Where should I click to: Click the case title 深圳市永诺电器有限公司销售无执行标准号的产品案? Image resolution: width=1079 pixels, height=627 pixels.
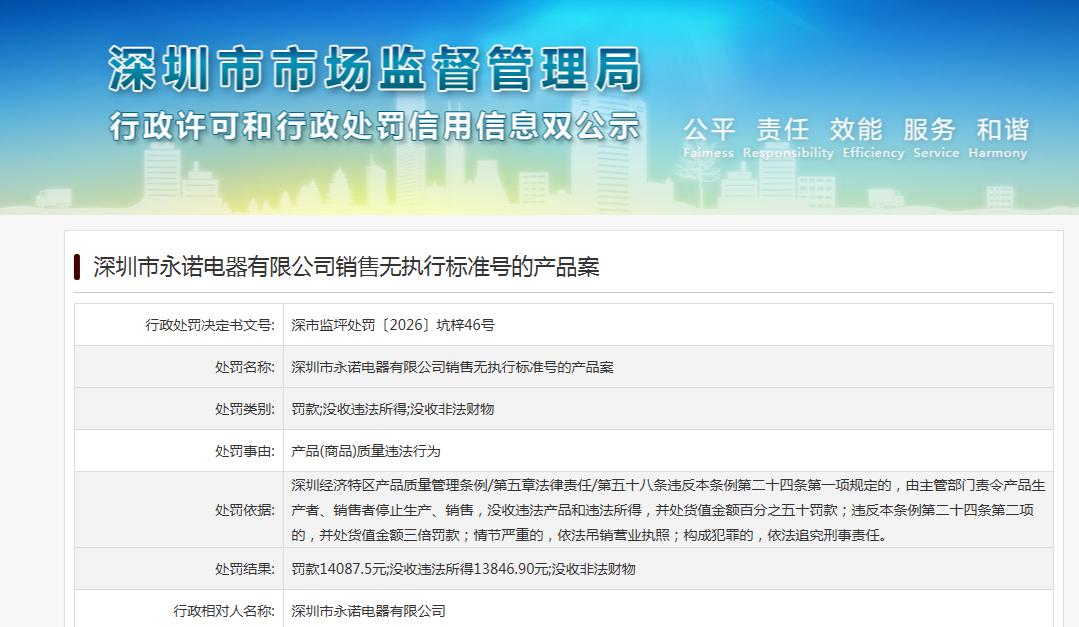pos(346,267)
